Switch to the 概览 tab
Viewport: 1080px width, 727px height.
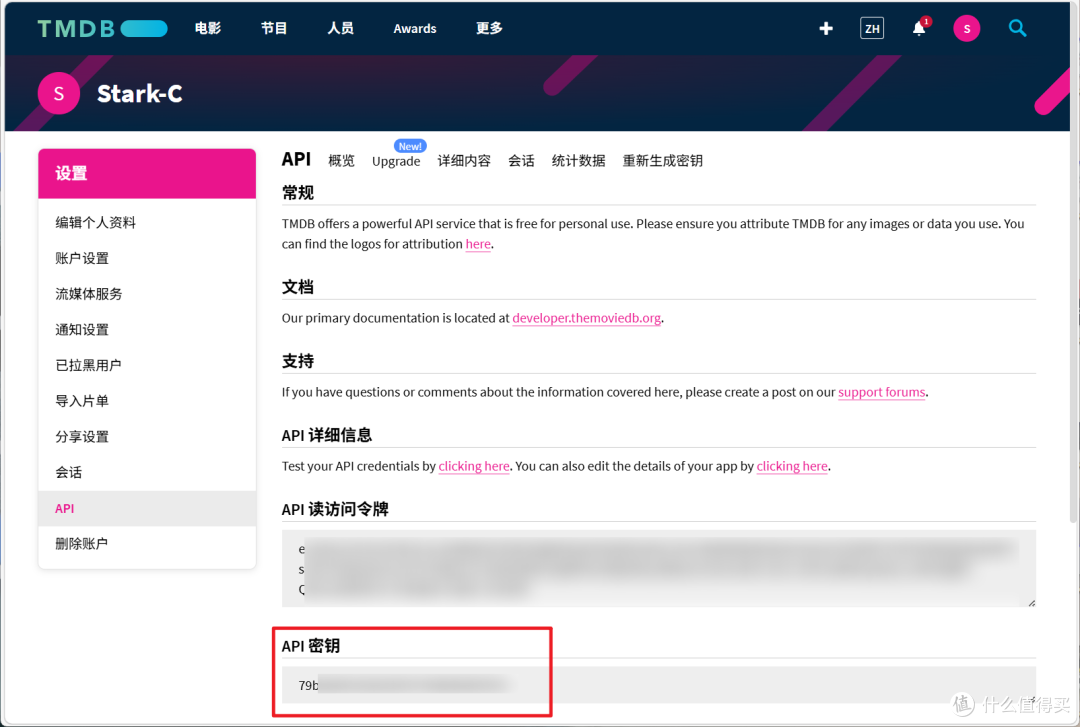341,161
